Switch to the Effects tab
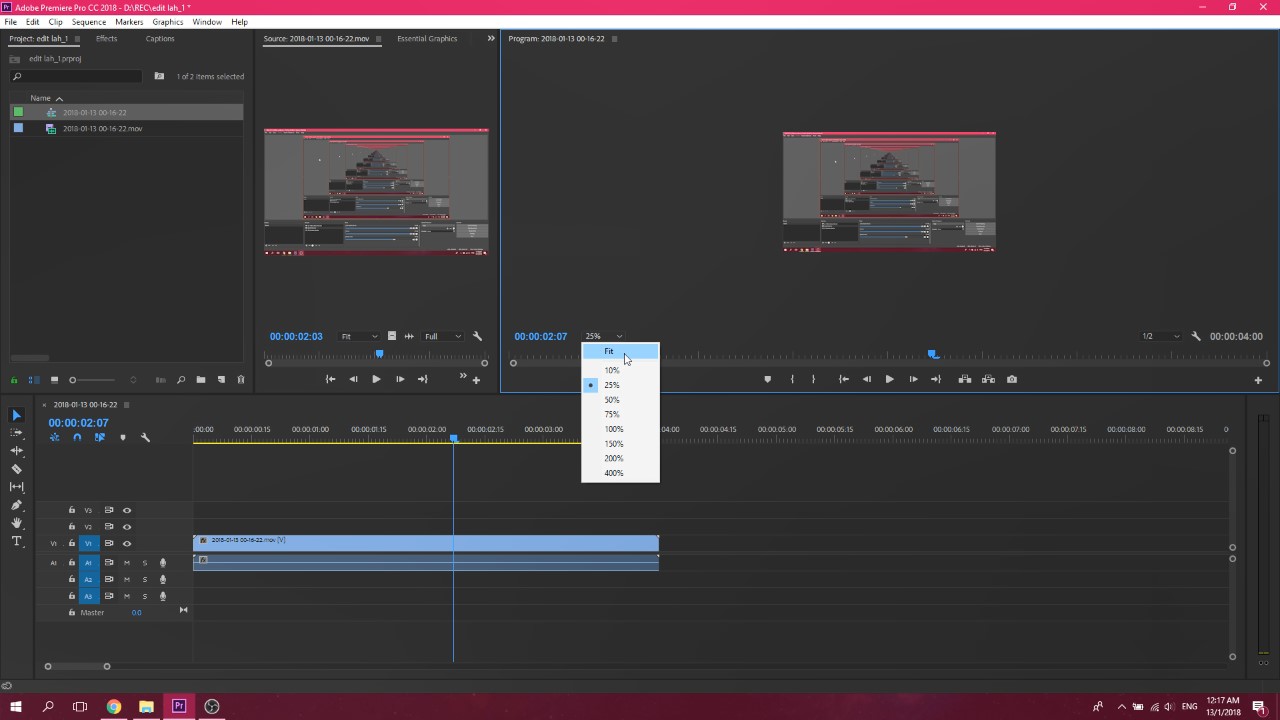The image size is (1280, 720). [106, 38]
